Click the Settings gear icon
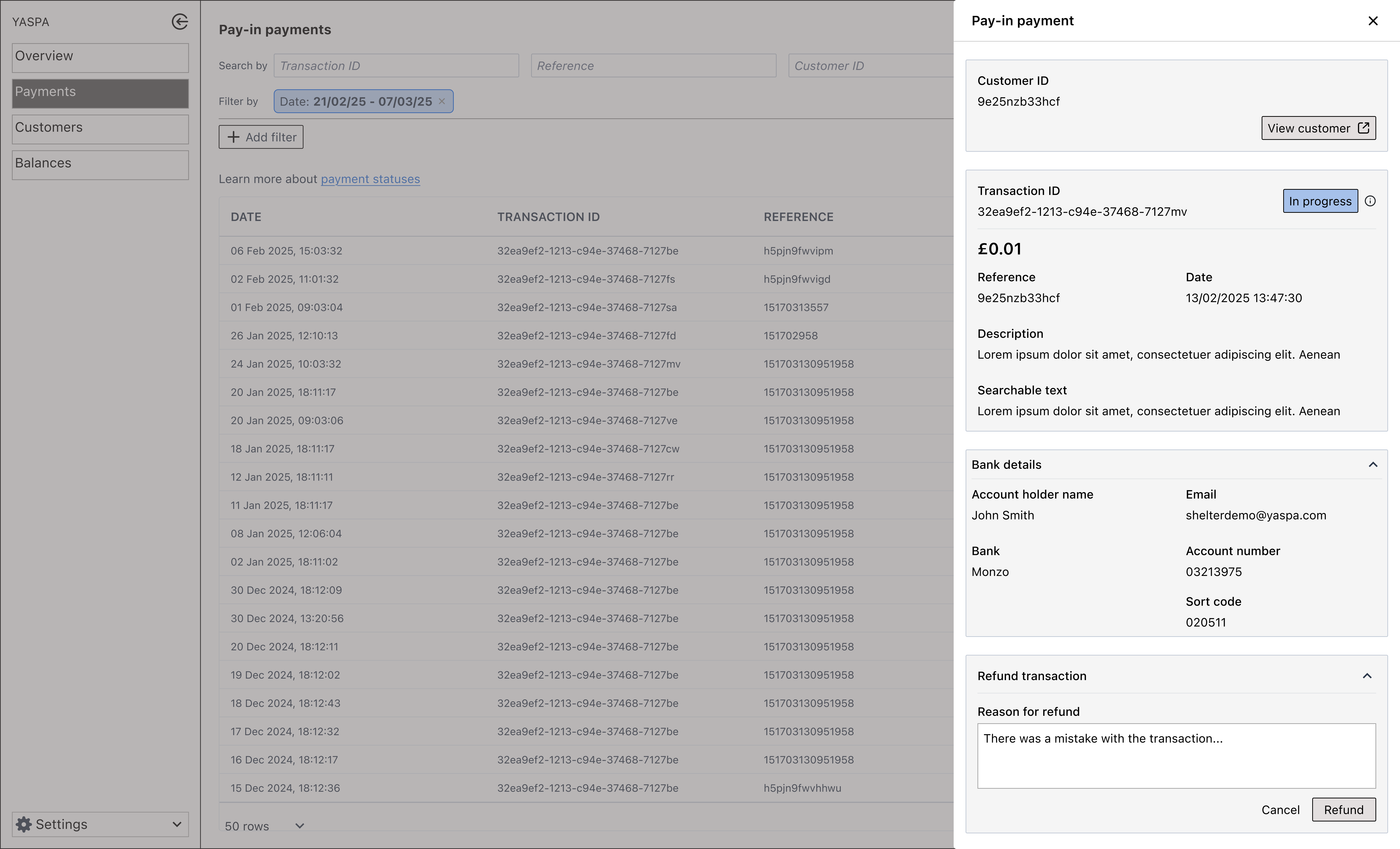The height and width of the screenshot is (849, 1400). click(x=24, y=824)
